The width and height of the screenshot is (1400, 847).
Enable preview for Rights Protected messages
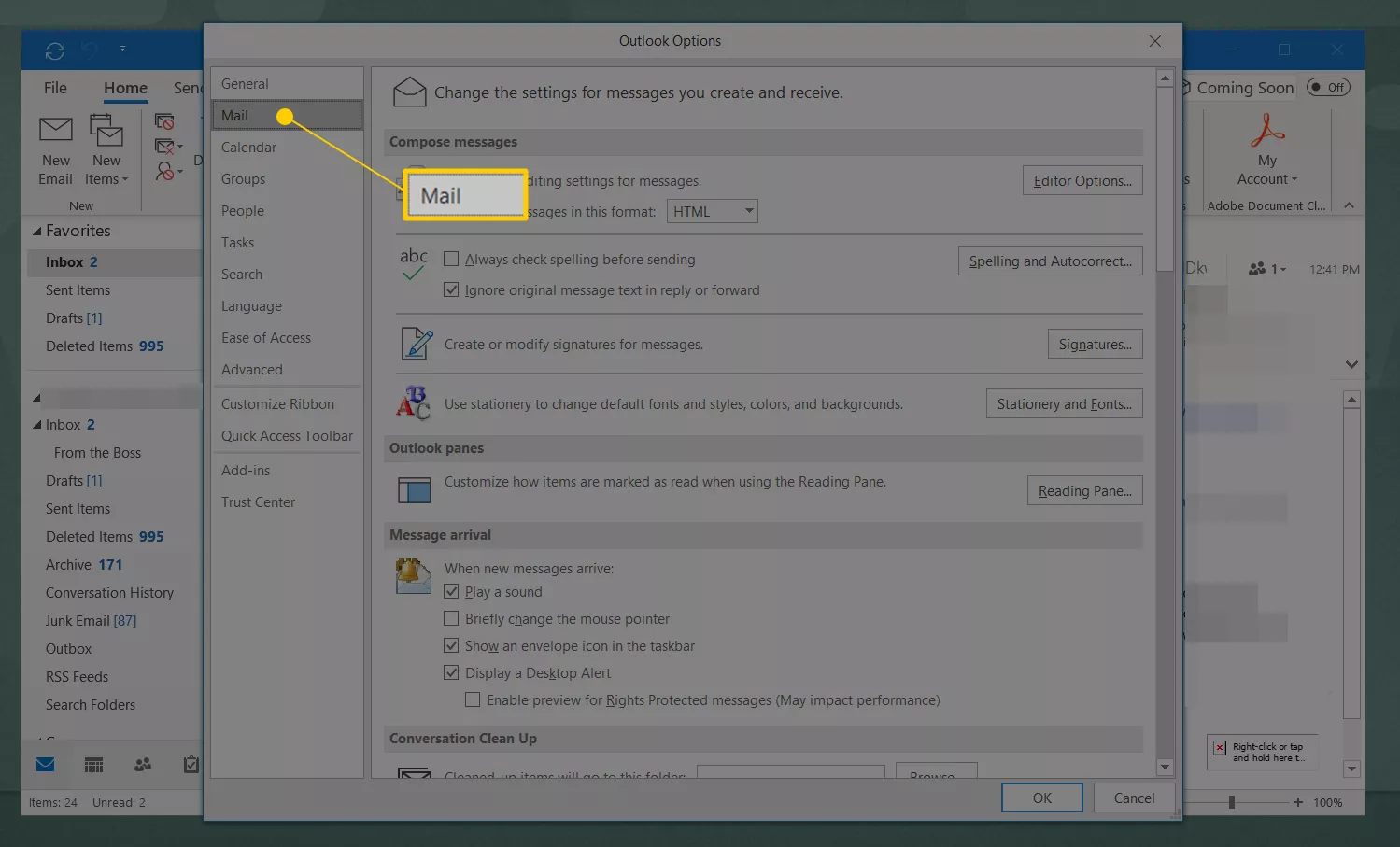(473, 699)
